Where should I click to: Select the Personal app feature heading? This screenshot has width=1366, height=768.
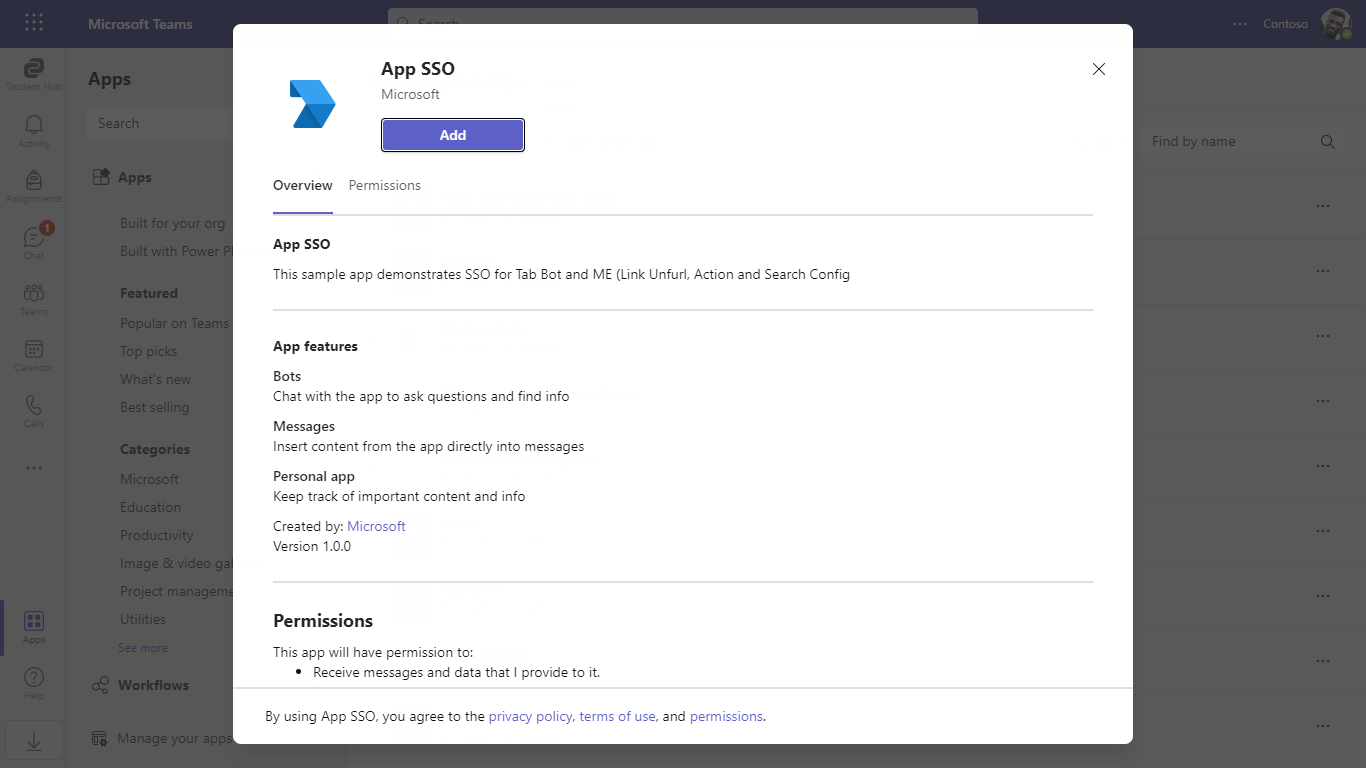[x=314, y=476]
